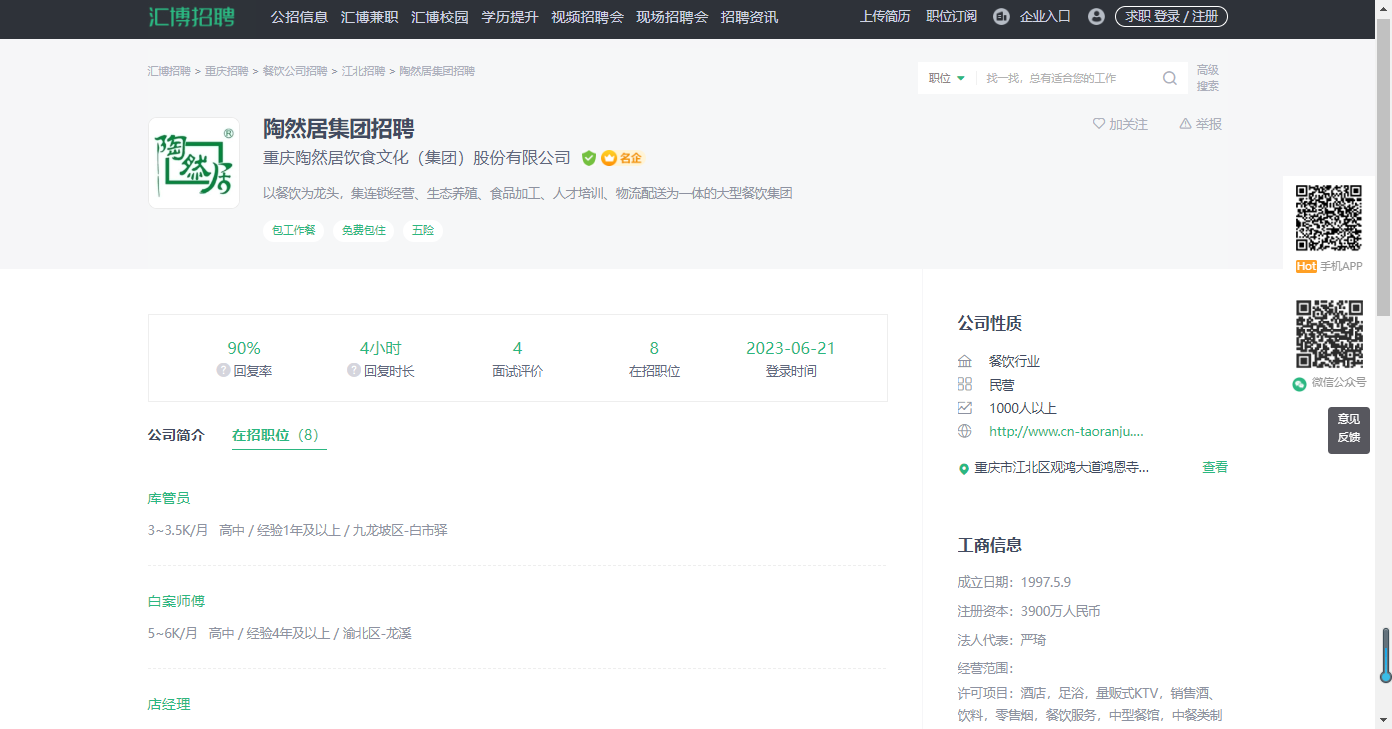Open the 白案师傅 job posting
The height and width of the screenshot is (729, 1392).
coord(176,601)
